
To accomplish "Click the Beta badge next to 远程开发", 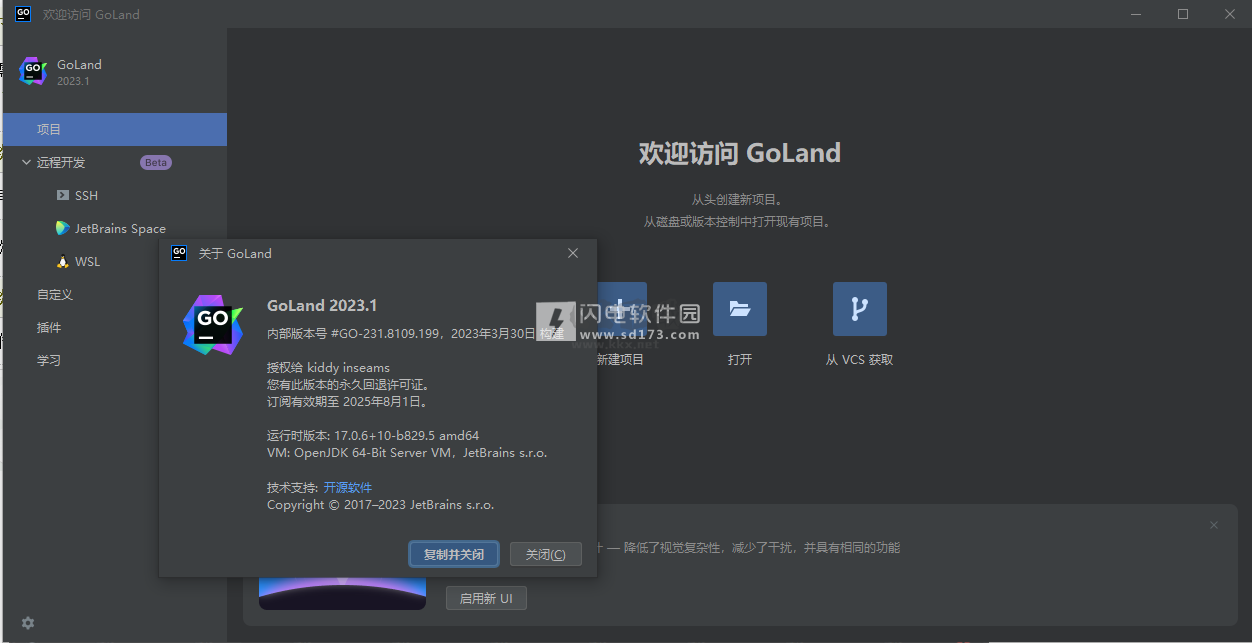I will coord(155,162).
